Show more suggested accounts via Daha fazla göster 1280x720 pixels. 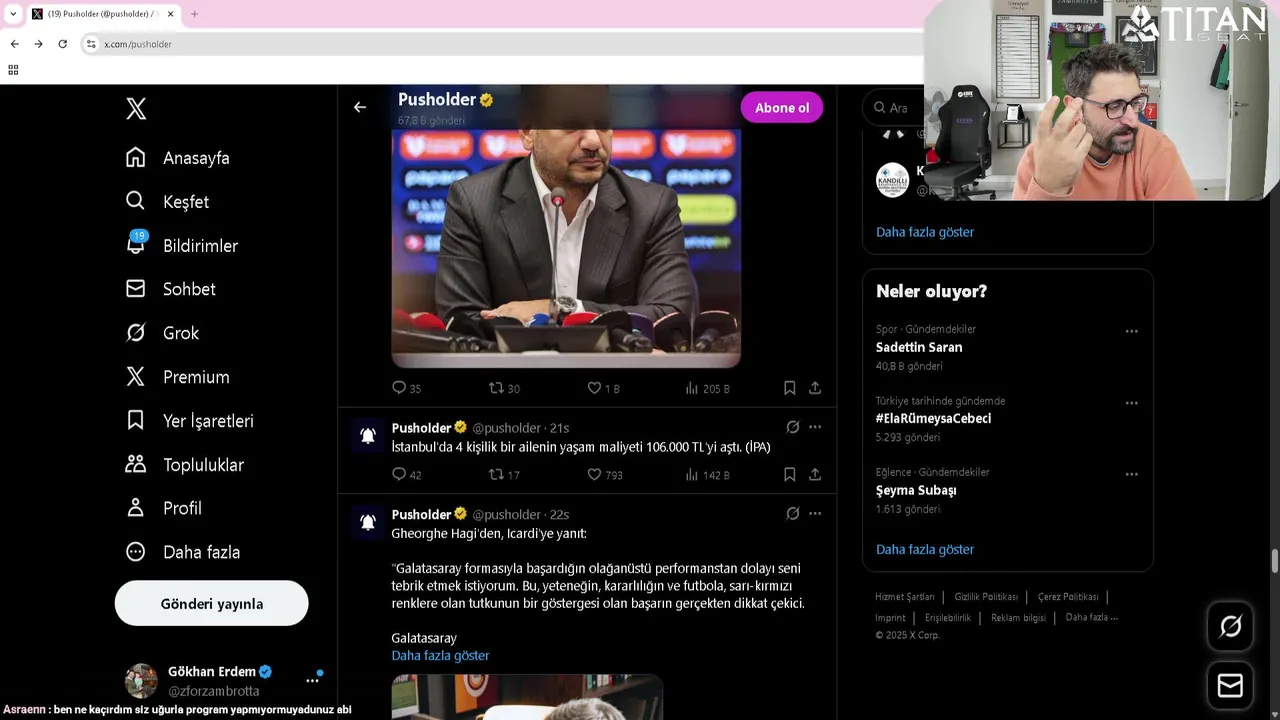pos(925,232)
